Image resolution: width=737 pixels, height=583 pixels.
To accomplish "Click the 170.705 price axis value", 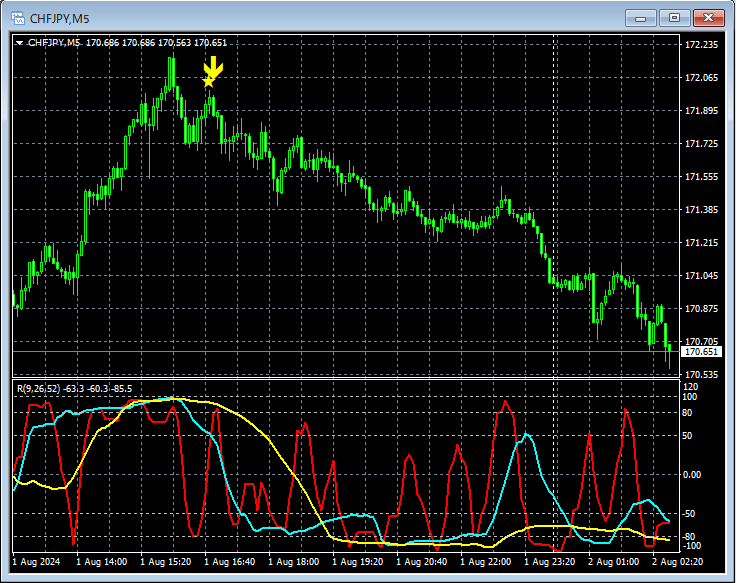I will (x=701, y=341).
